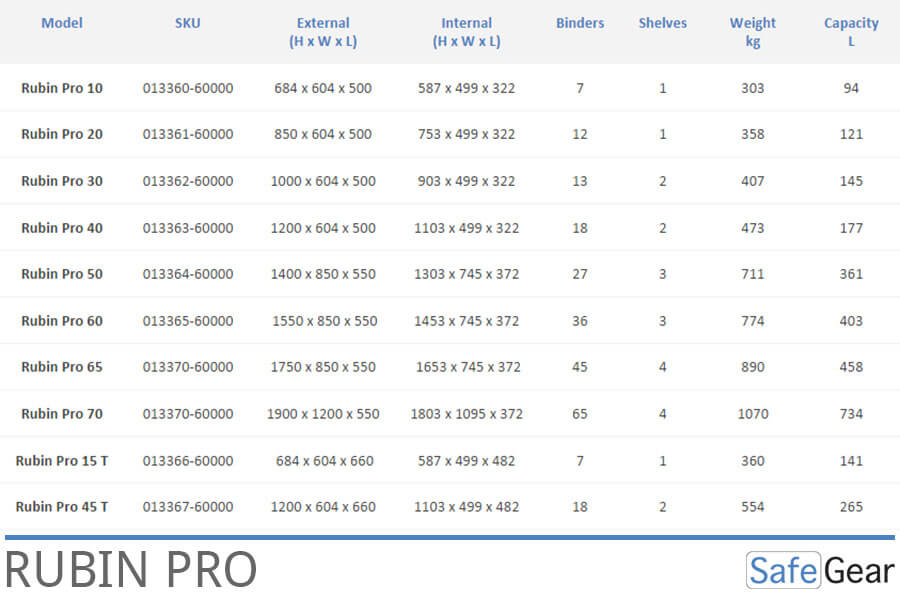
Task: Click binders value 27
Action: [x=580, y=274]
